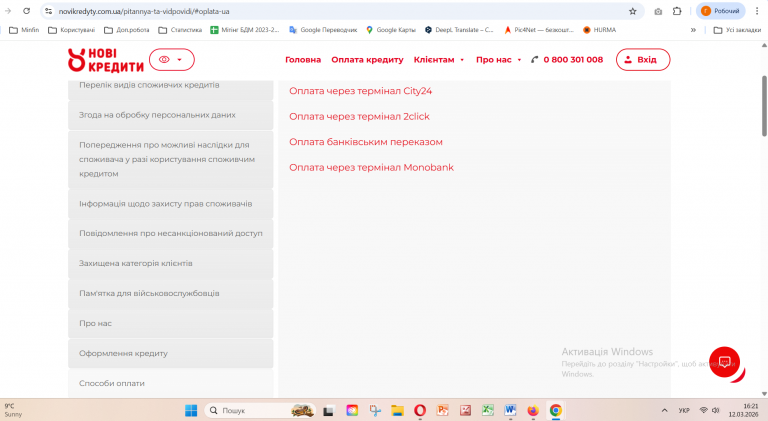768x421 pixels.
Task: Select Про нас sidebar tab
Action: pos(170,323)
